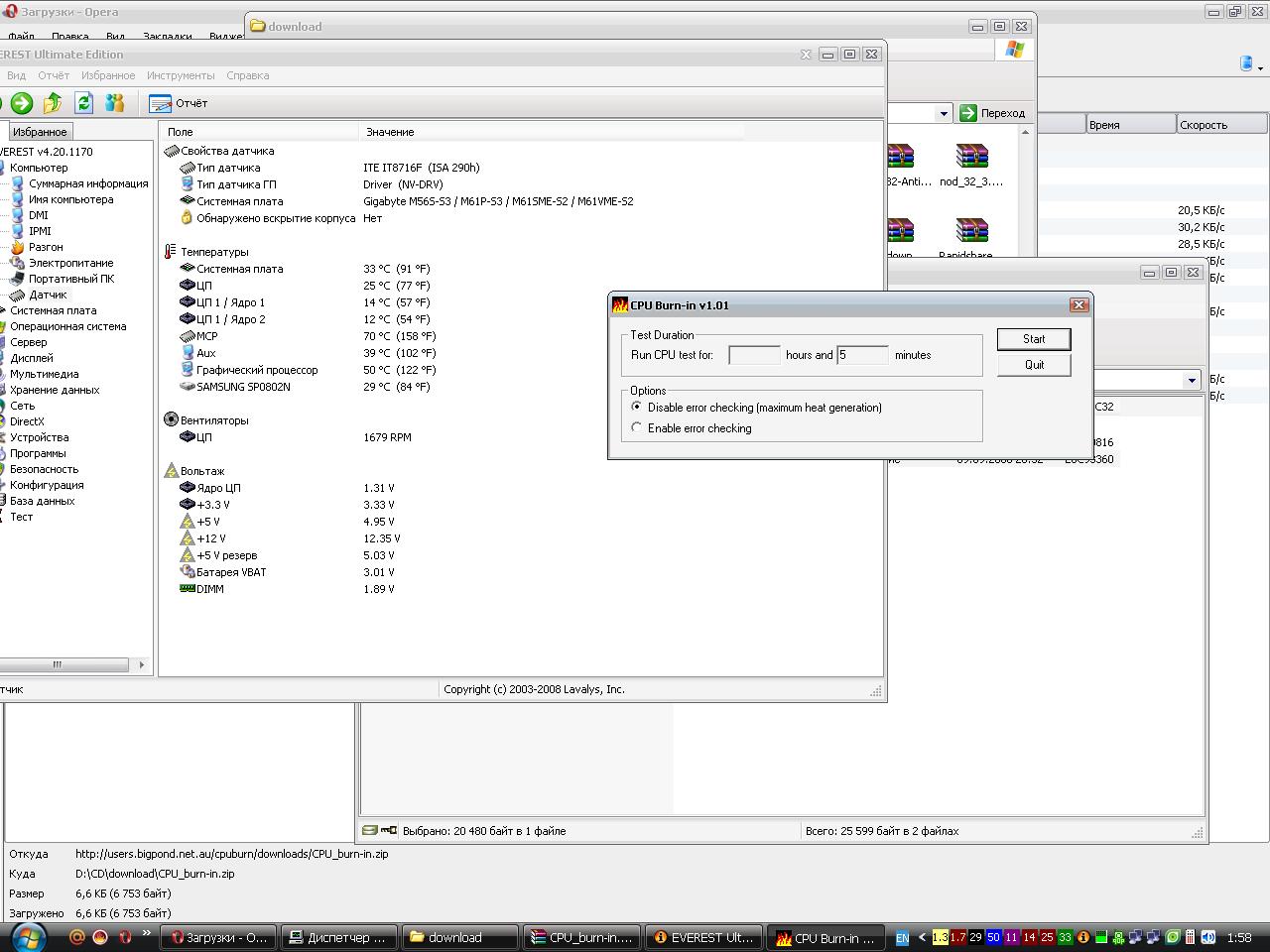Select Enable error checking radio option
This screenshot has width=1270, height=952.
[637, 428]
